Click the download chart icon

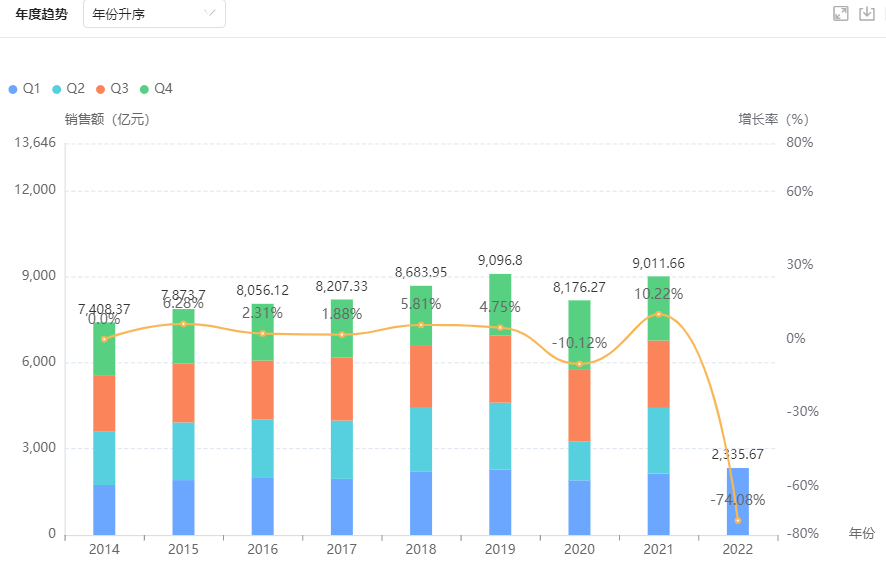(867, 14)
